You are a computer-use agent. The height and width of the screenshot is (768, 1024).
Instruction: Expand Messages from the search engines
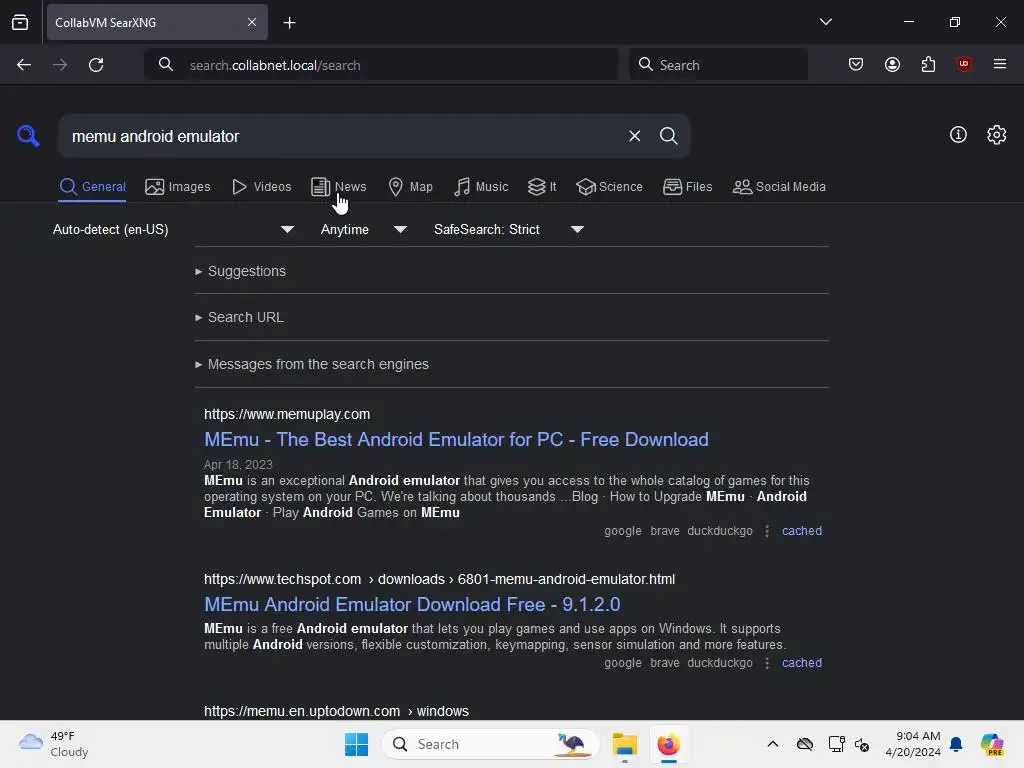tap(312, 364)
